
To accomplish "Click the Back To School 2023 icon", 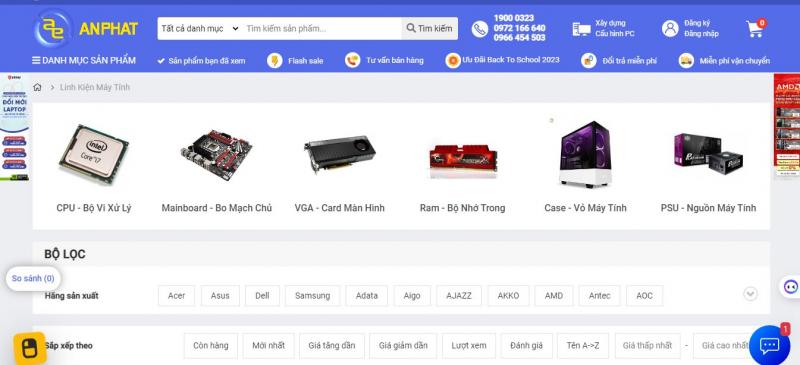I will [x=453, y=60].
